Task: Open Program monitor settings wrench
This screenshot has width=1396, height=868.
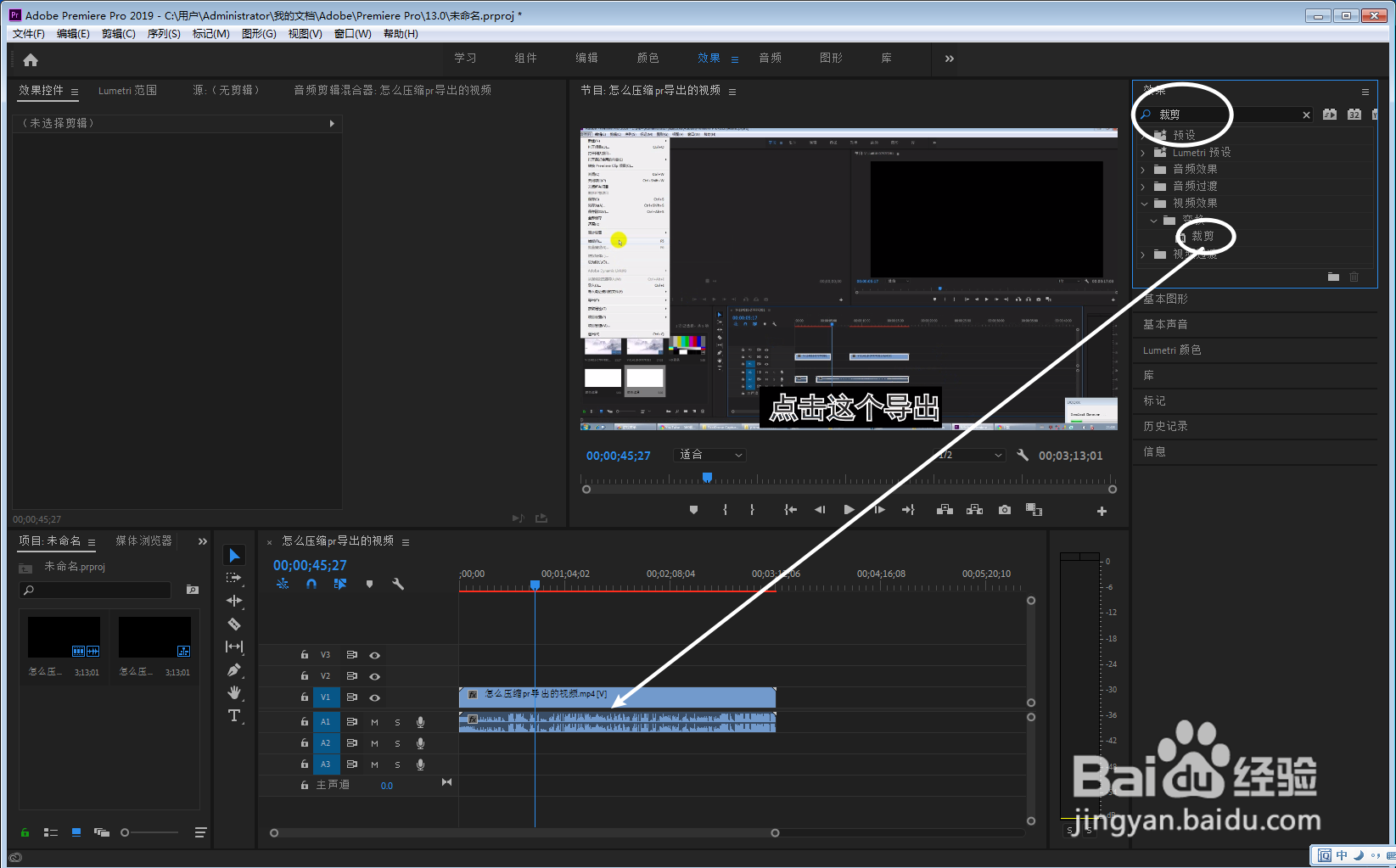Action: (x=1023, y=455)
